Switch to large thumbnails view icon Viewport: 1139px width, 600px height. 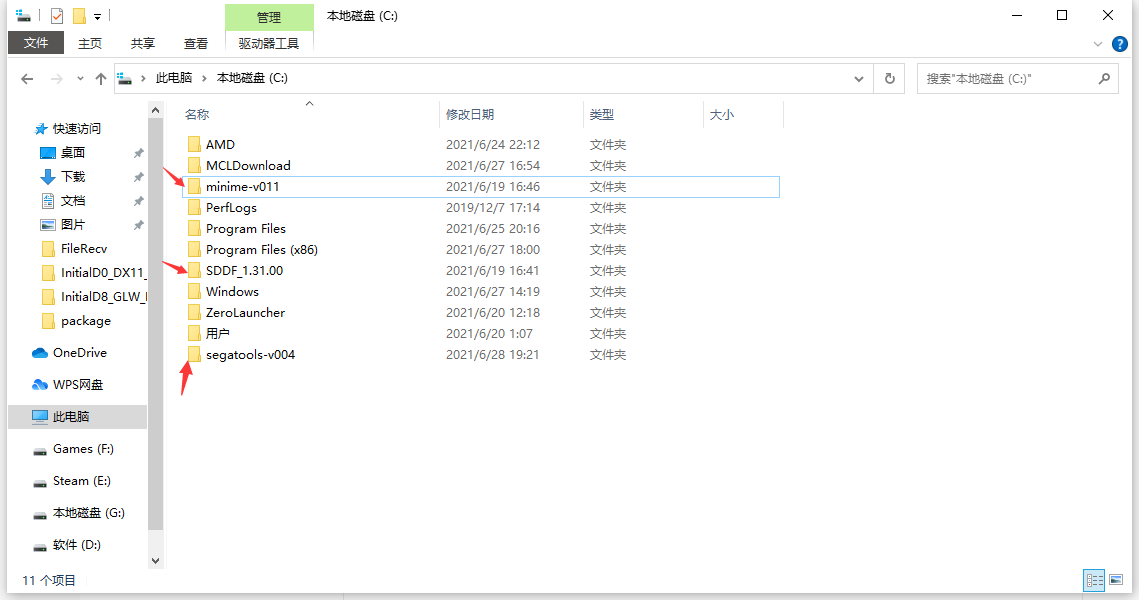click(x=1116, y=580)
